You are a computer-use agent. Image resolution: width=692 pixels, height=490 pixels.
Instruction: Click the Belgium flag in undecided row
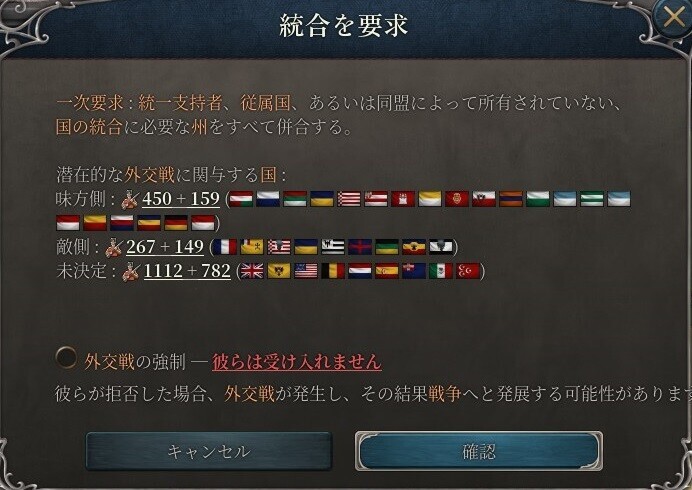pyautogui.click(x=333, y=271)
